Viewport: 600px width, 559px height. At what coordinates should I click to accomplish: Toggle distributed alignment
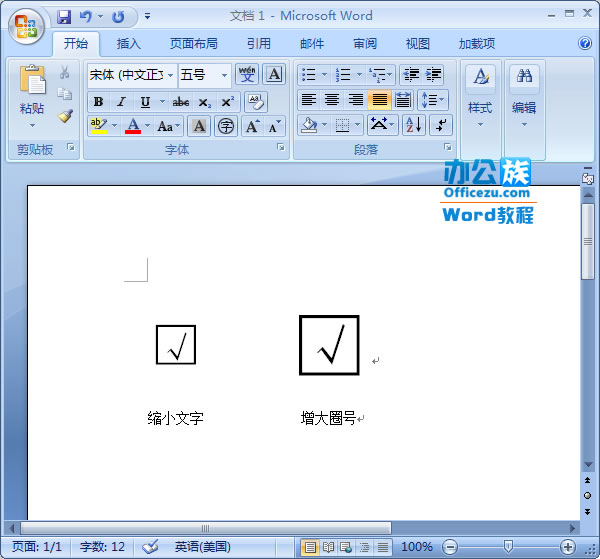[403, 100]
